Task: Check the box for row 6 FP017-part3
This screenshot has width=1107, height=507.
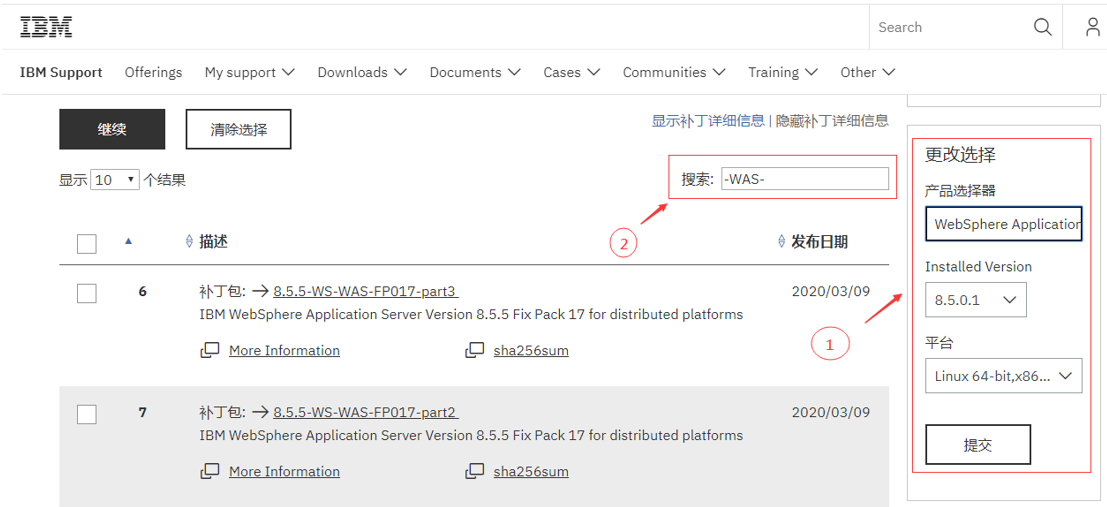Action: [86, 293]
